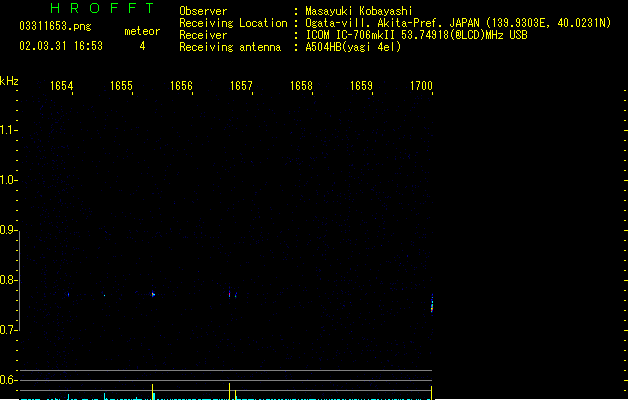Select the ICOM IC-706mkII receiver text

[416, 35]
